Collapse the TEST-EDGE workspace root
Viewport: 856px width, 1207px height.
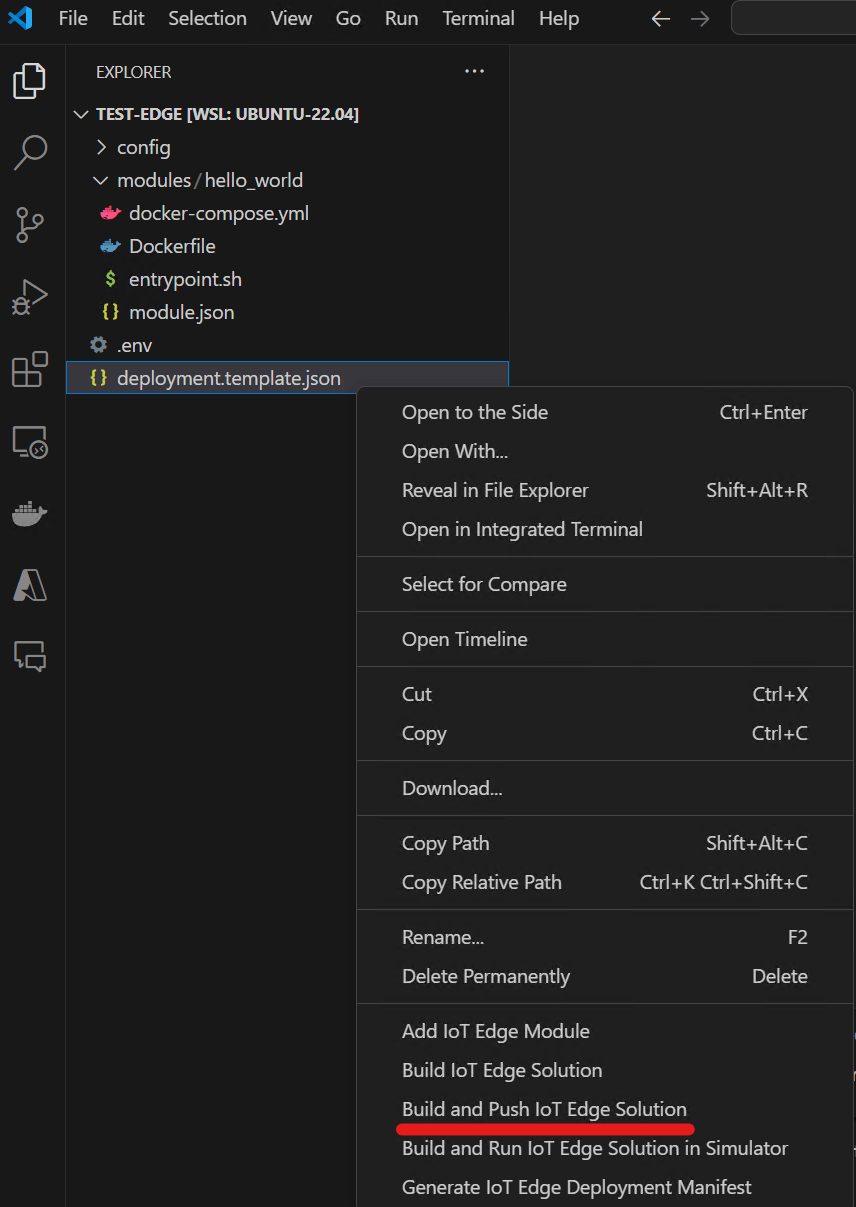[x=81, y=114]
